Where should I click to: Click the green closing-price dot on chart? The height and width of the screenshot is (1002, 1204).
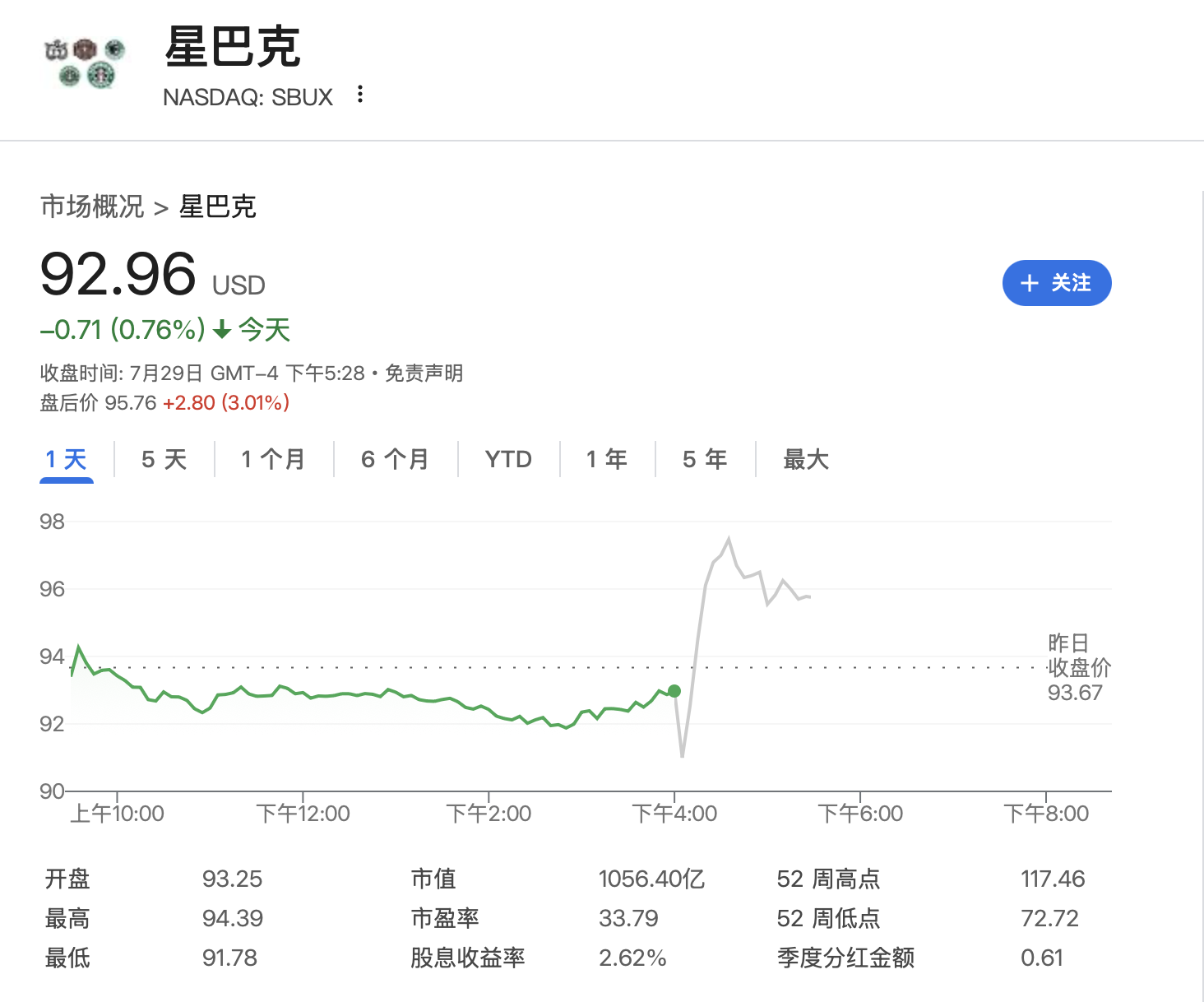(x=674, y=691)
